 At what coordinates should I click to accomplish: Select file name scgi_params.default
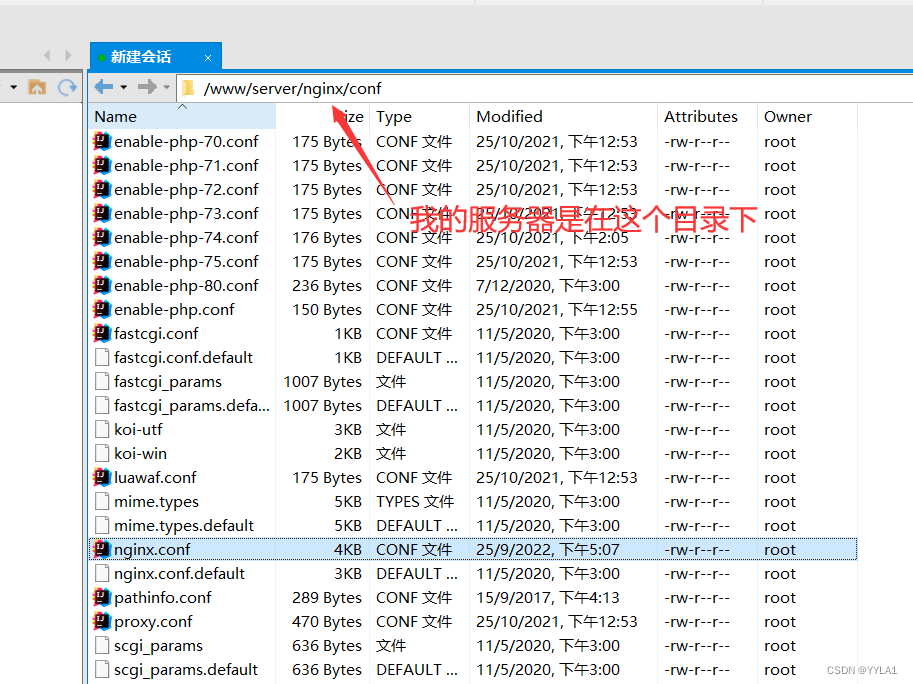tap(186, 669)
